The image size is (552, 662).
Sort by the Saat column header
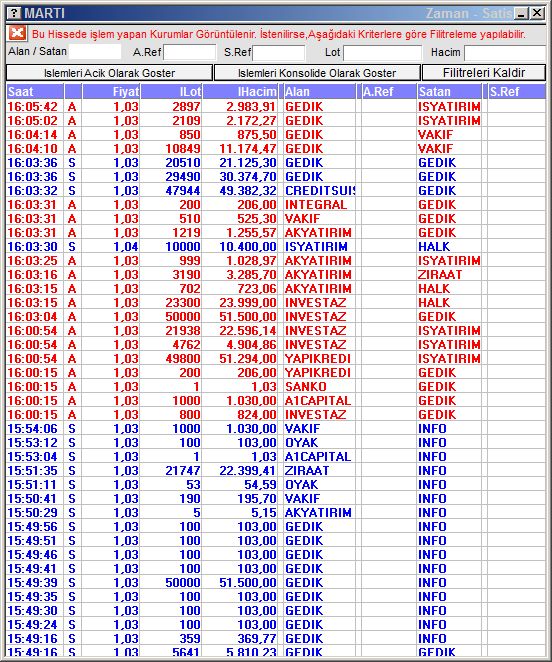pyautogui.click(x=35, y=92)
